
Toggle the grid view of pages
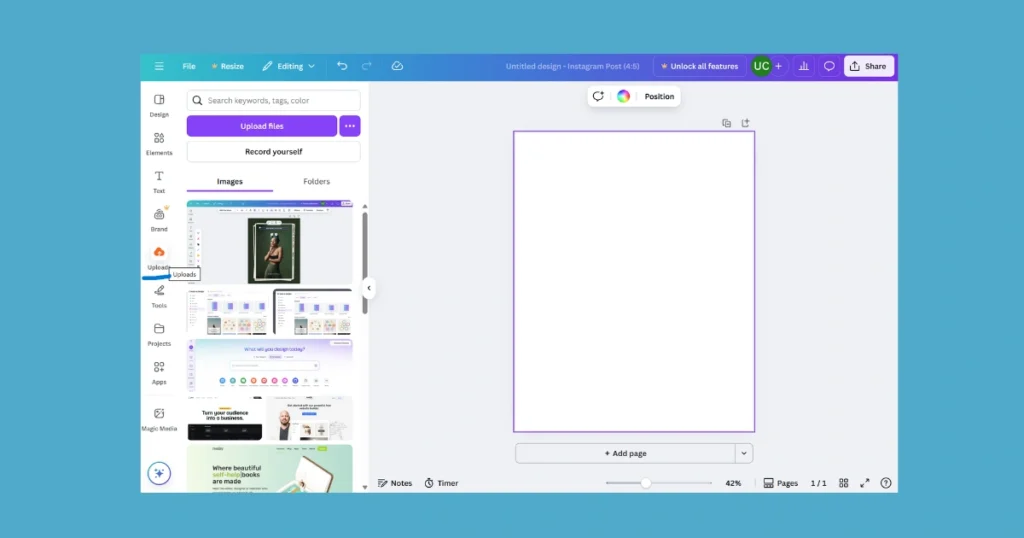844,483
